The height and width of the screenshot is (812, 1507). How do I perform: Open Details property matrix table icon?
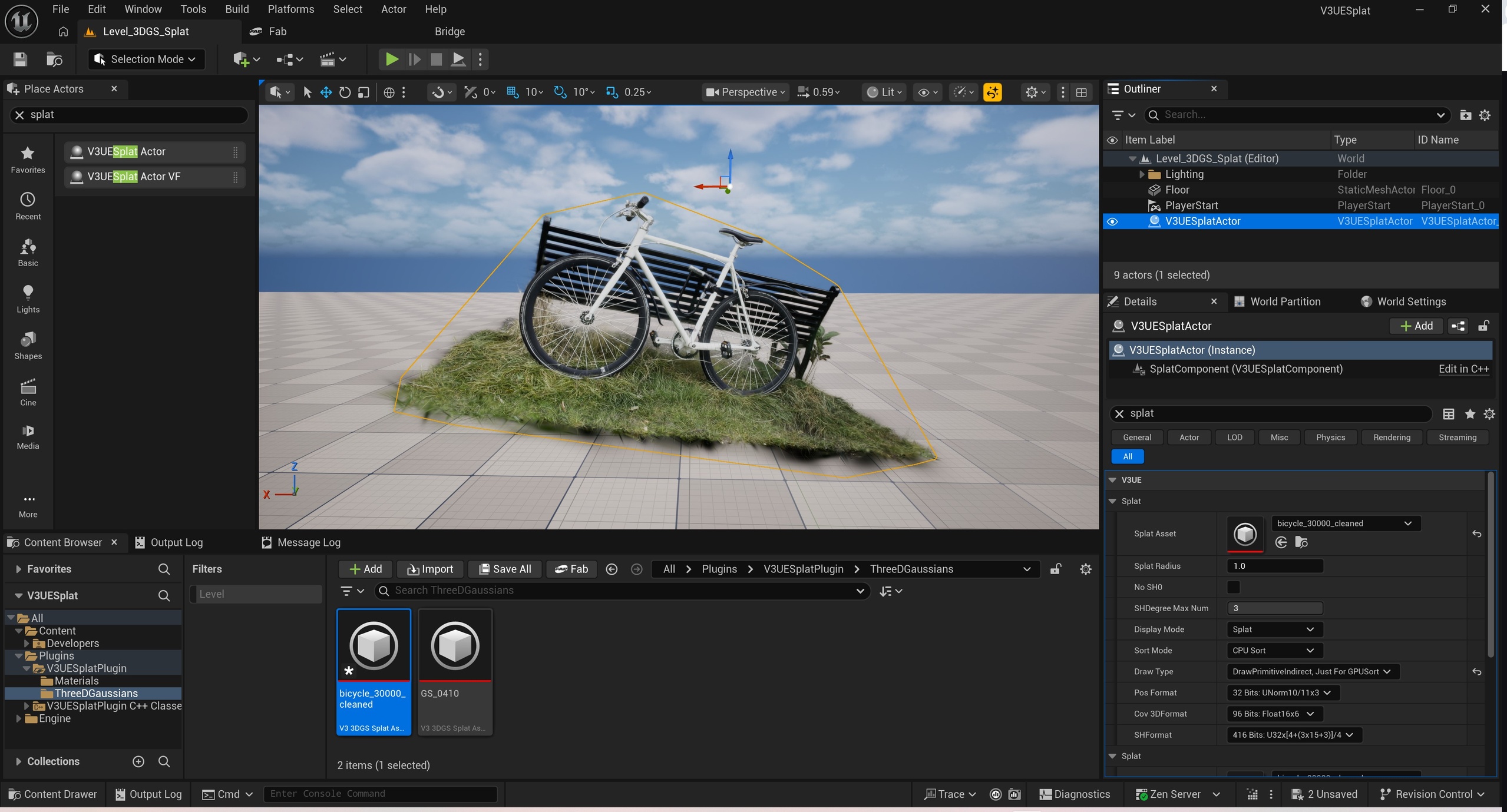pos(1449,413)
